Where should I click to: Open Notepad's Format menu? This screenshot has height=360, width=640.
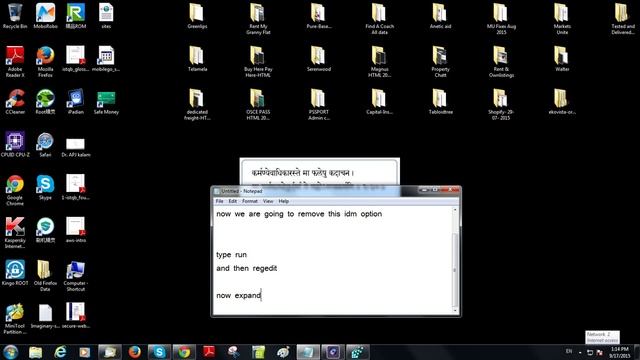point(249,201)
